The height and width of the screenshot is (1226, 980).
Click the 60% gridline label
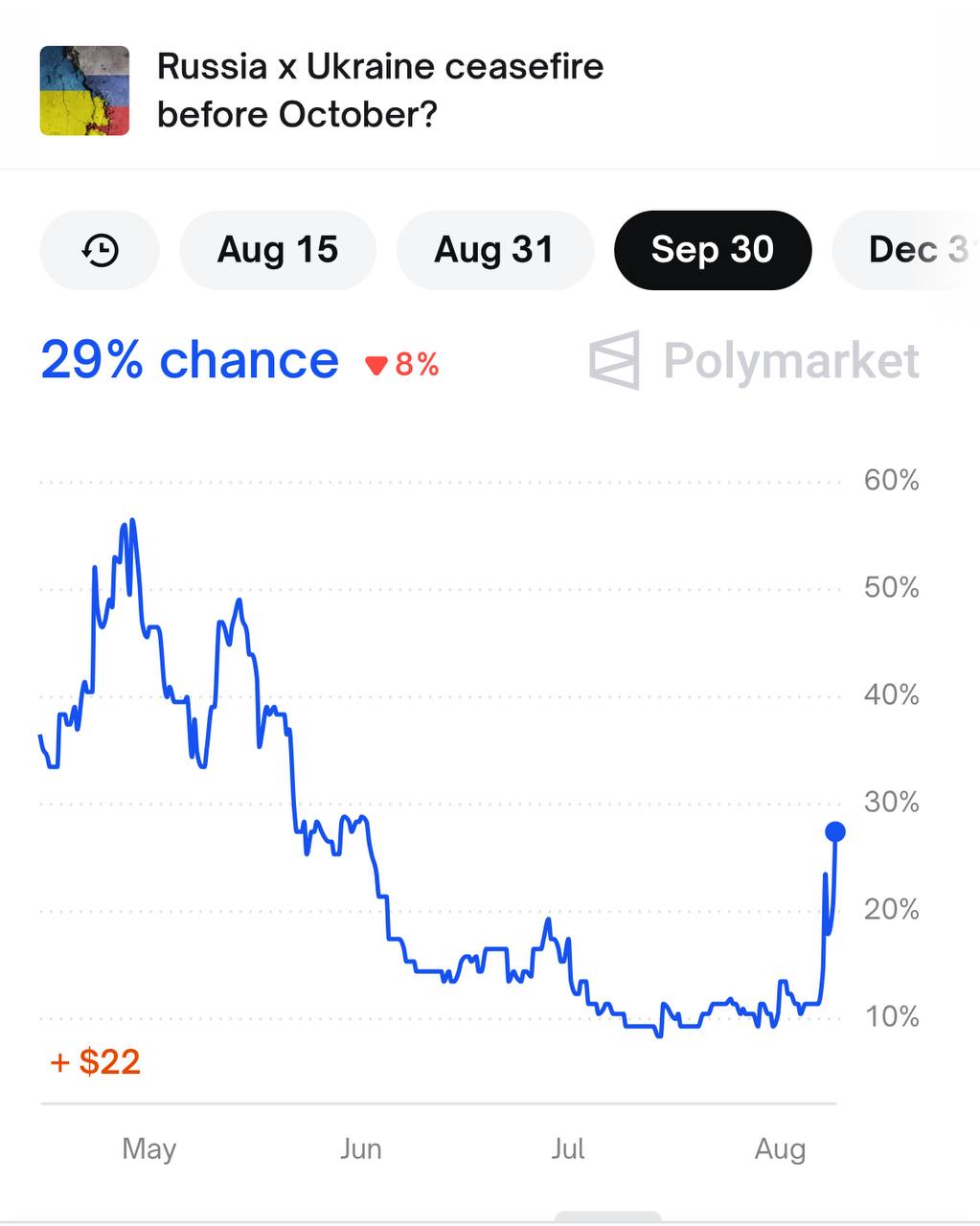(892, 480)
